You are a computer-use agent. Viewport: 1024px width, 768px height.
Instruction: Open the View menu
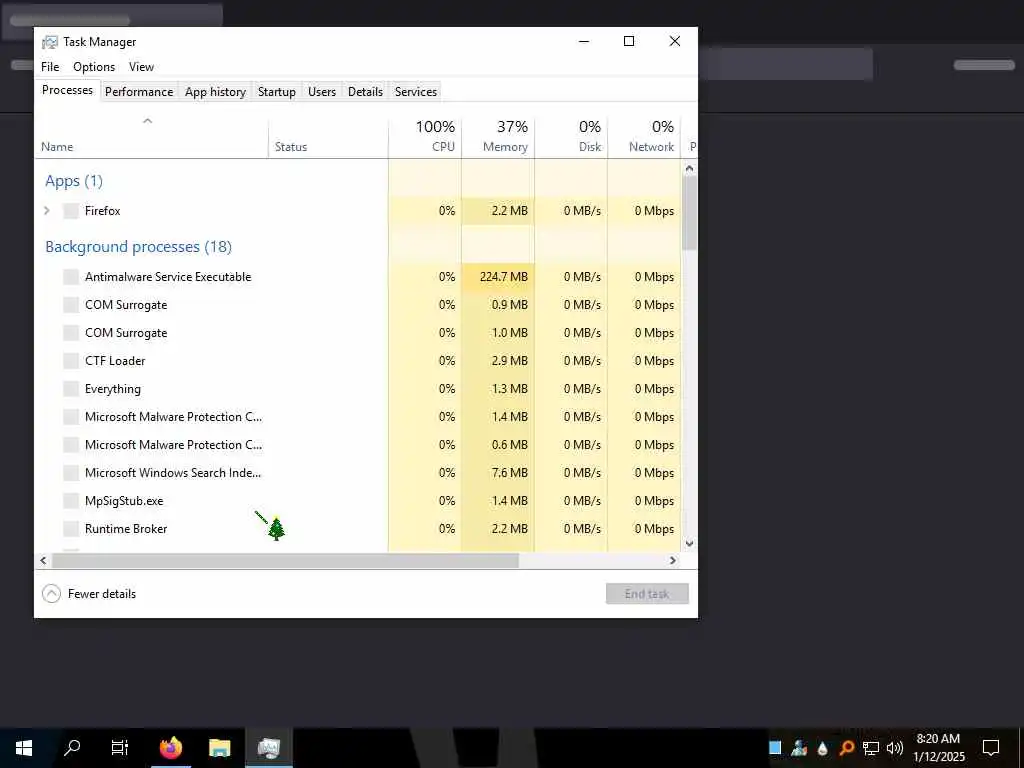[x=141, y=67]
